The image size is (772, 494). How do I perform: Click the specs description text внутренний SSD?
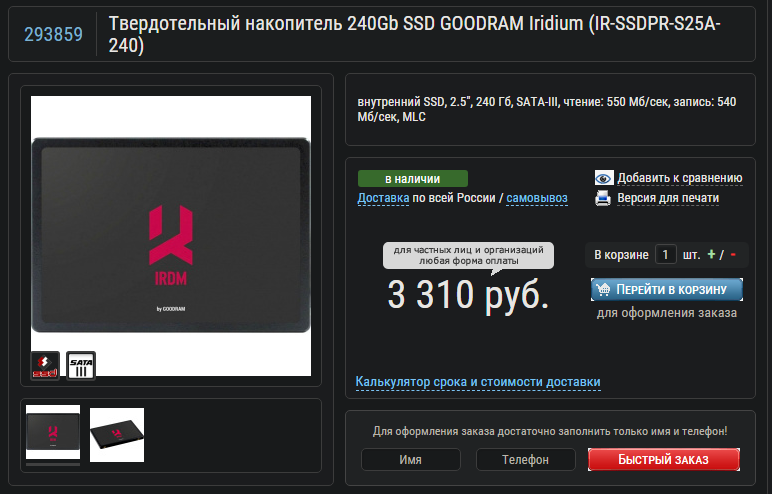click(547, 109)
